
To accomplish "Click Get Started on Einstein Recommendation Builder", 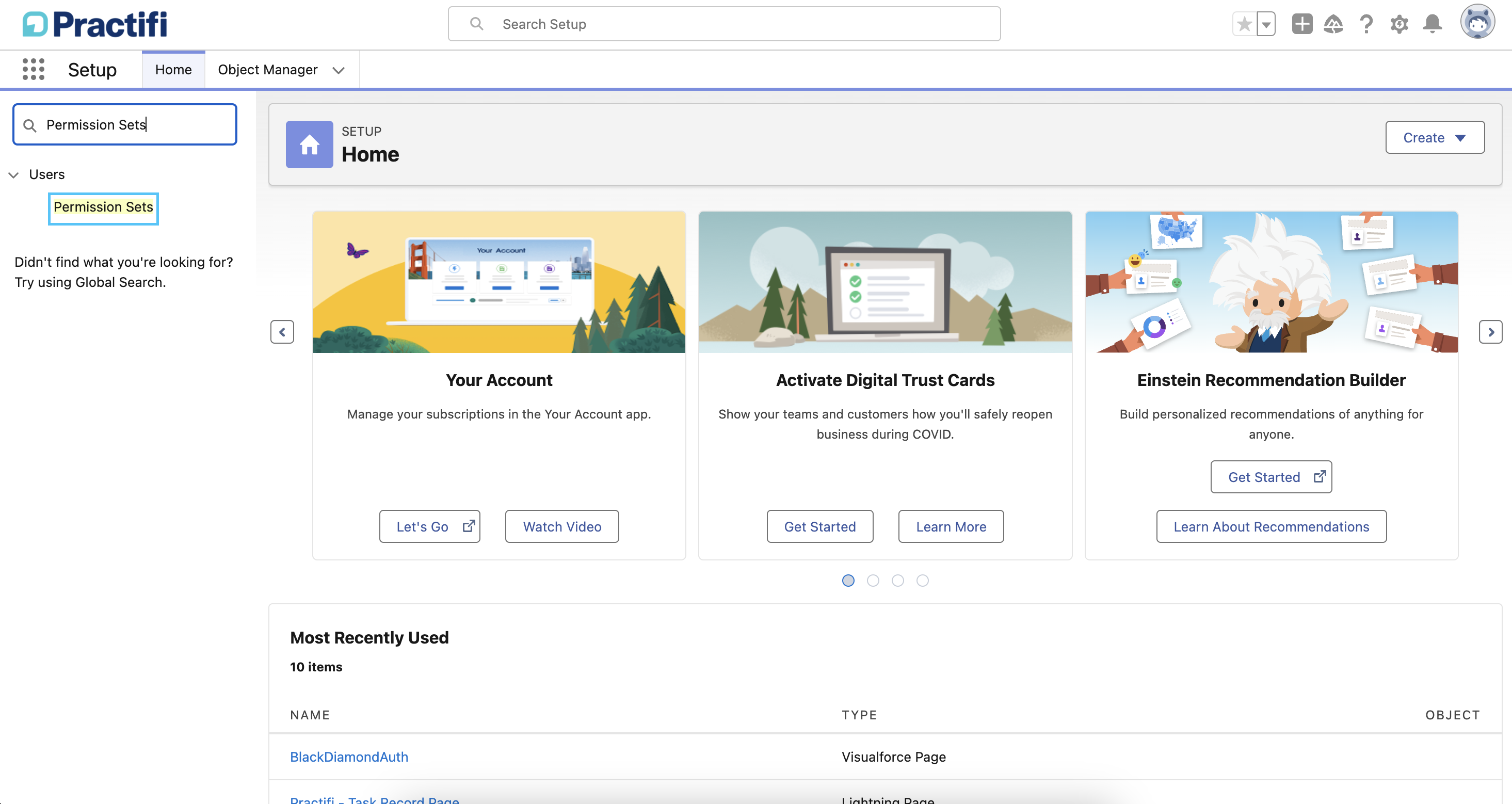I will [x=1271, y=477].
